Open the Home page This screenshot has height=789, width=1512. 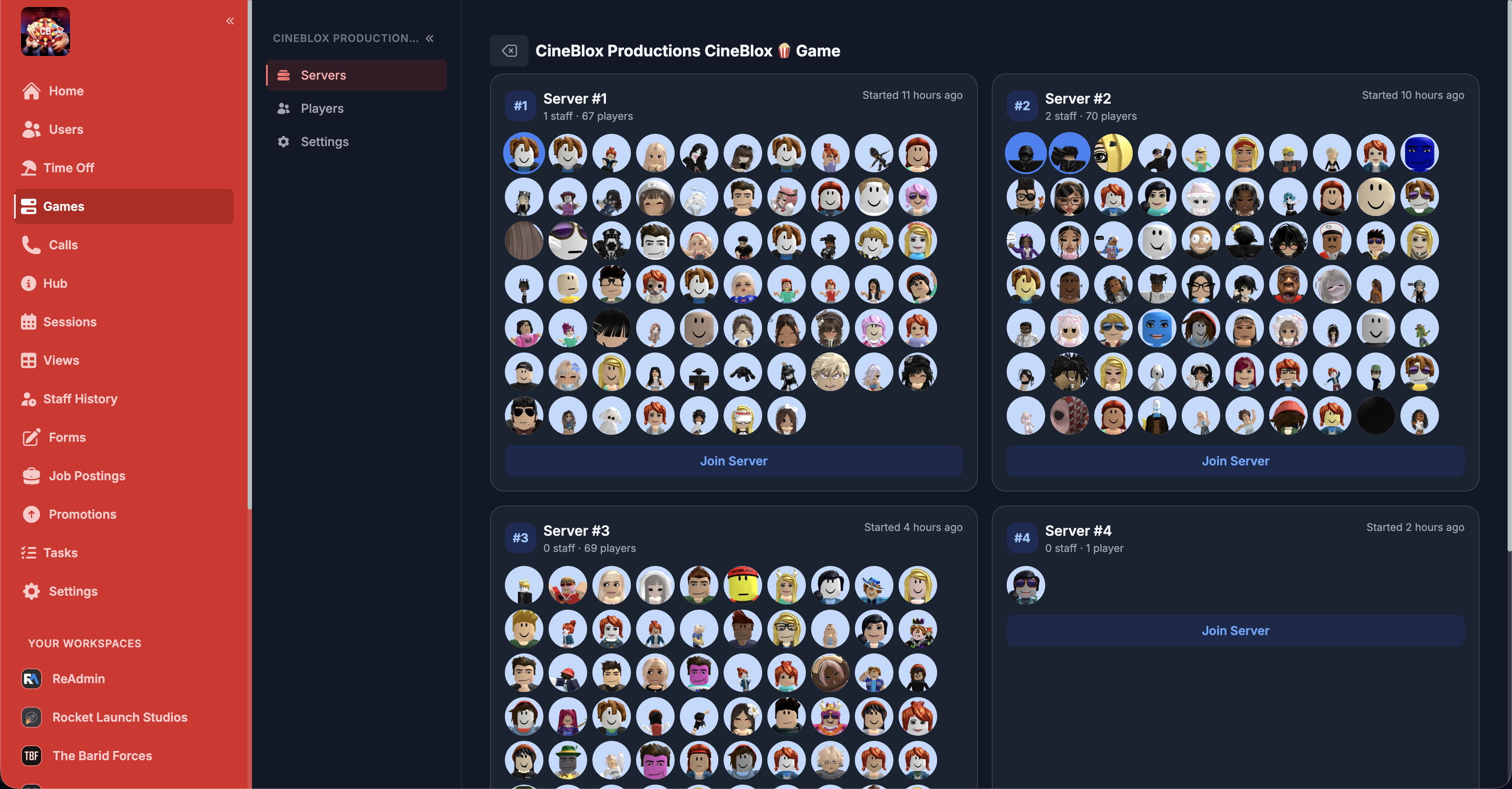pyautogui.click(x=124, y=91)
